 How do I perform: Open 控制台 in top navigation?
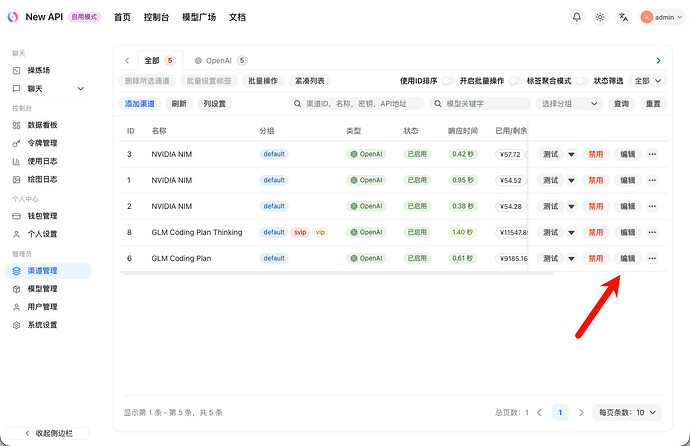[x=156, y=17]
